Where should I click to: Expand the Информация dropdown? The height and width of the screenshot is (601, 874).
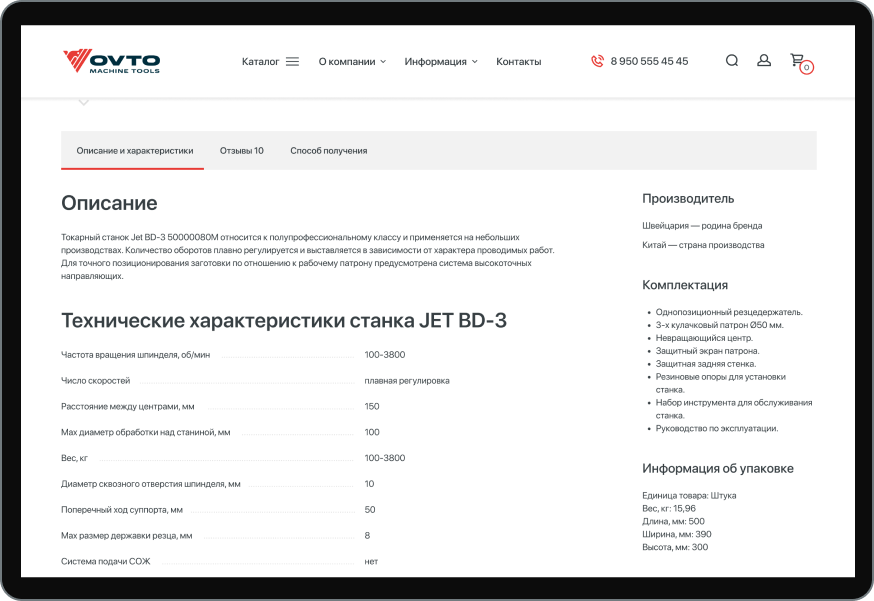441,62
